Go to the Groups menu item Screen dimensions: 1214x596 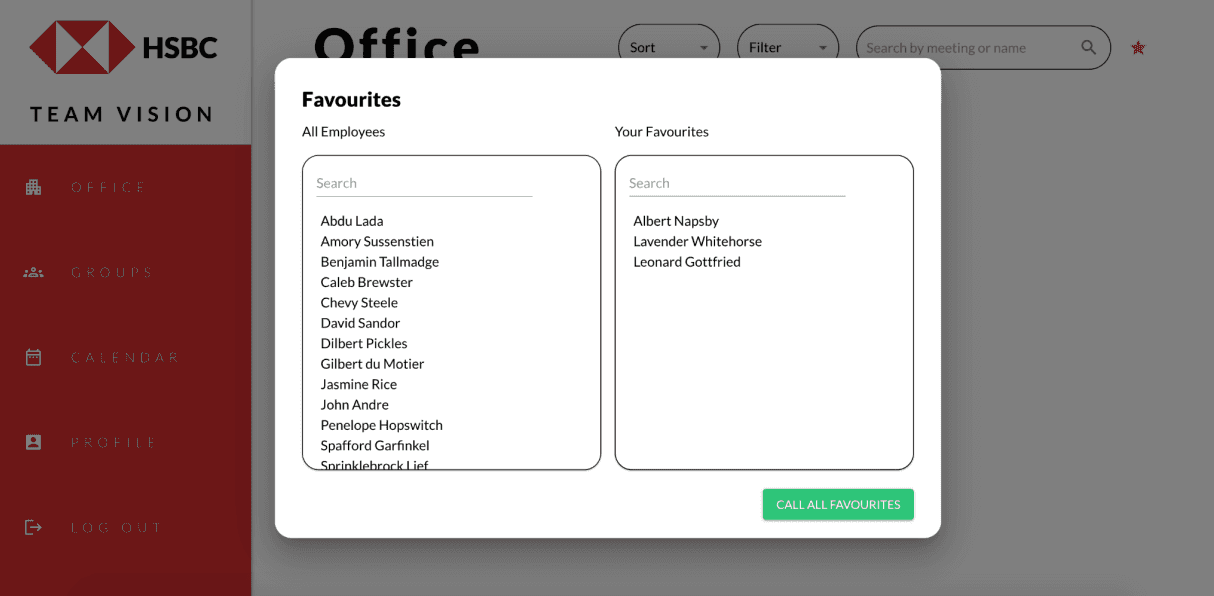[112, 272]
